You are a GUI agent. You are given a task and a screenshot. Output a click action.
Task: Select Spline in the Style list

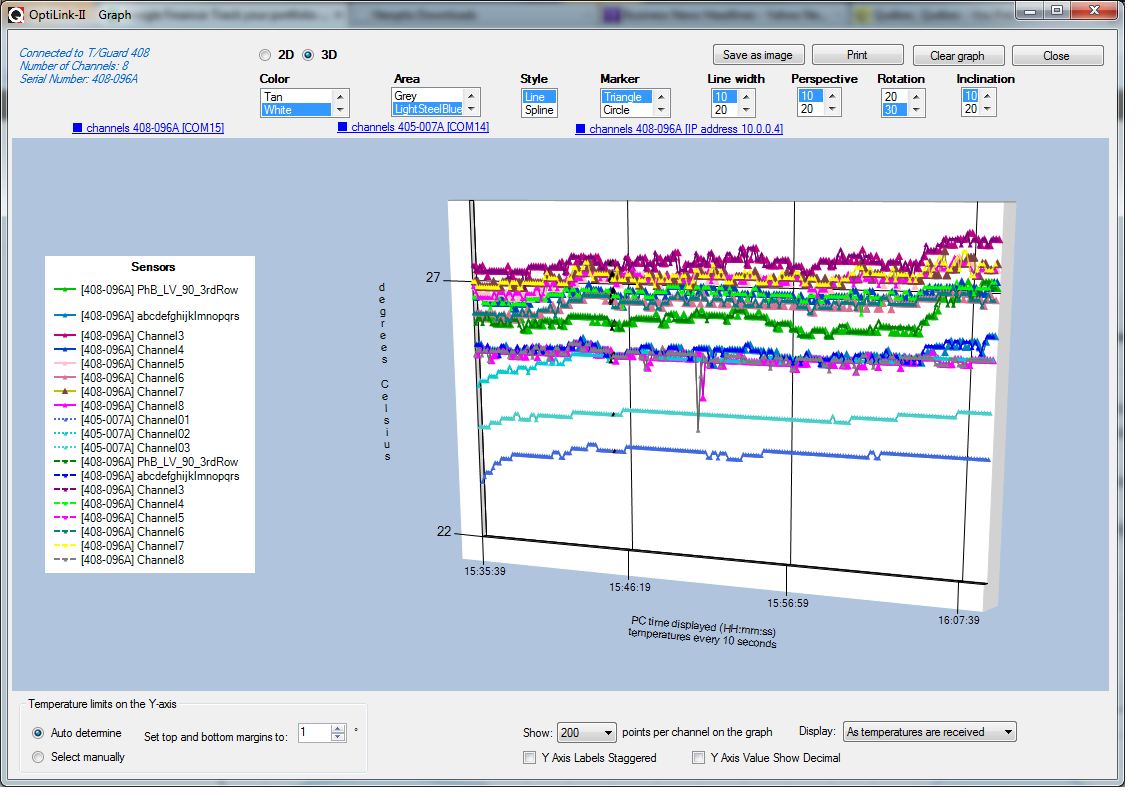click(x=538, y=110)
